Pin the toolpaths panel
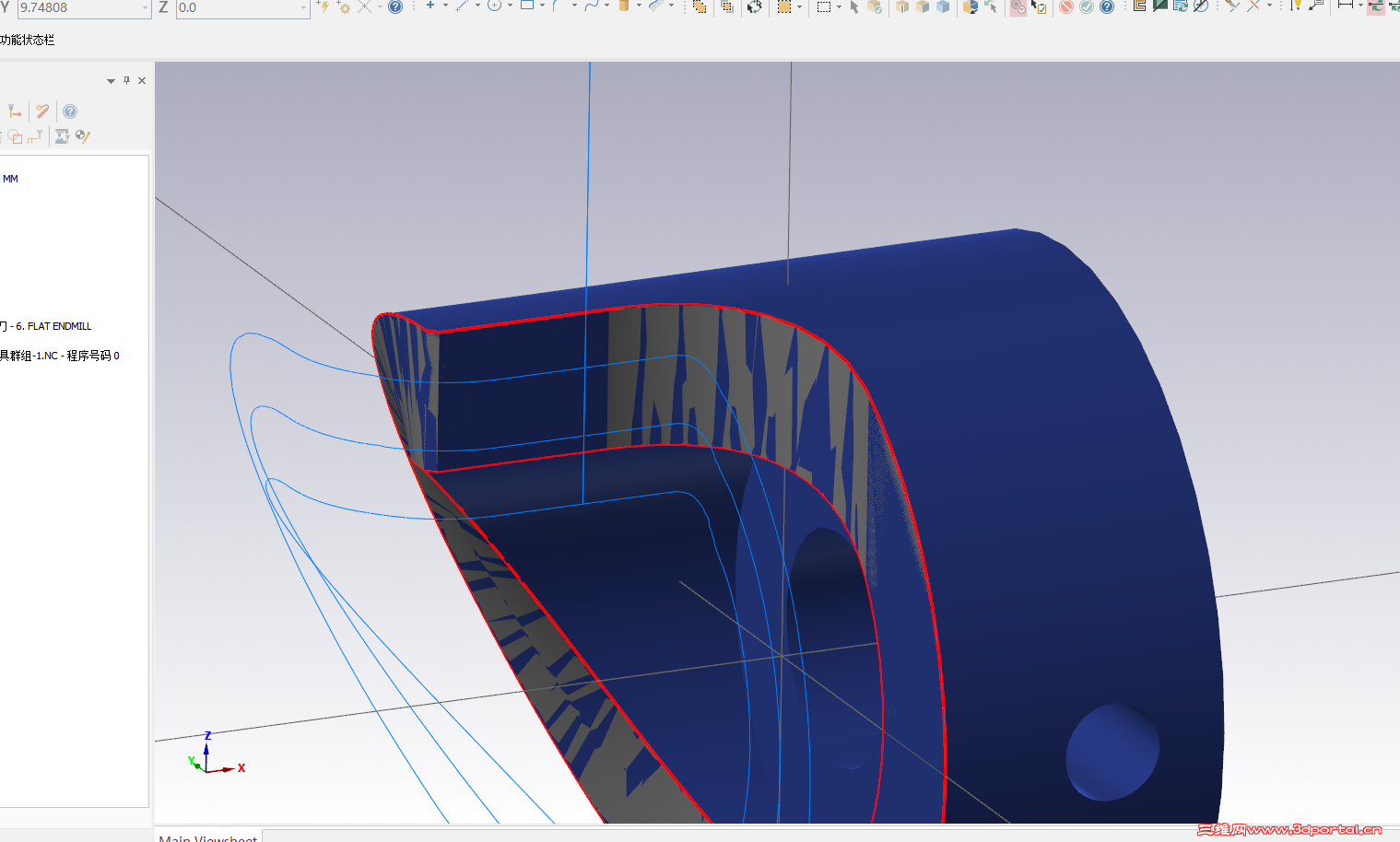Viewport: 1400px width, 842px height. pos(126,80)
